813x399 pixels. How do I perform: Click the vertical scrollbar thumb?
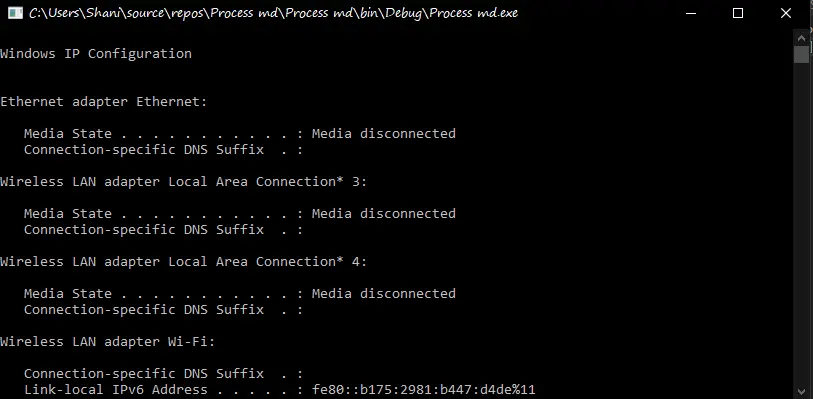801,54
